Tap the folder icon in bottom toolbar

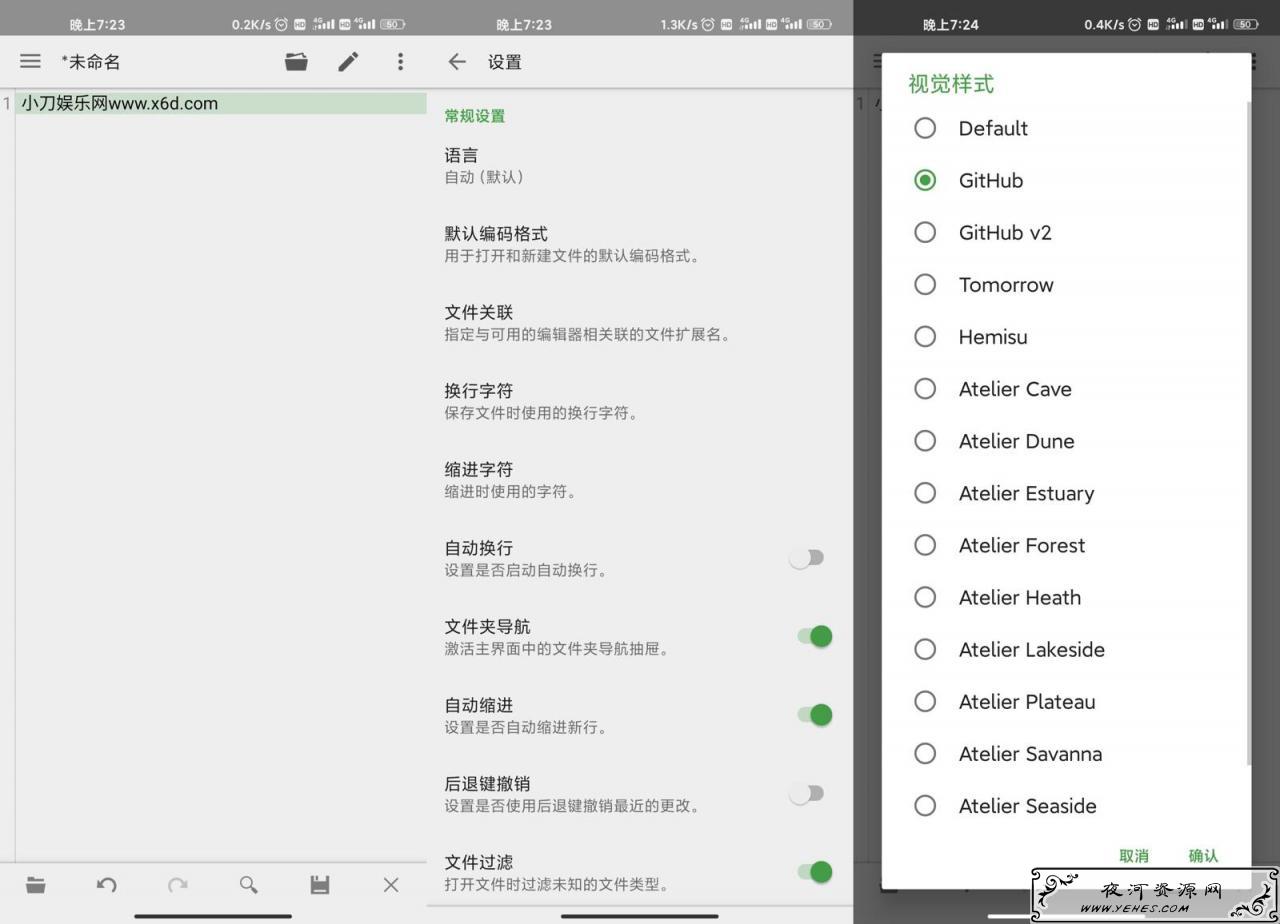[x=36, y=884]
